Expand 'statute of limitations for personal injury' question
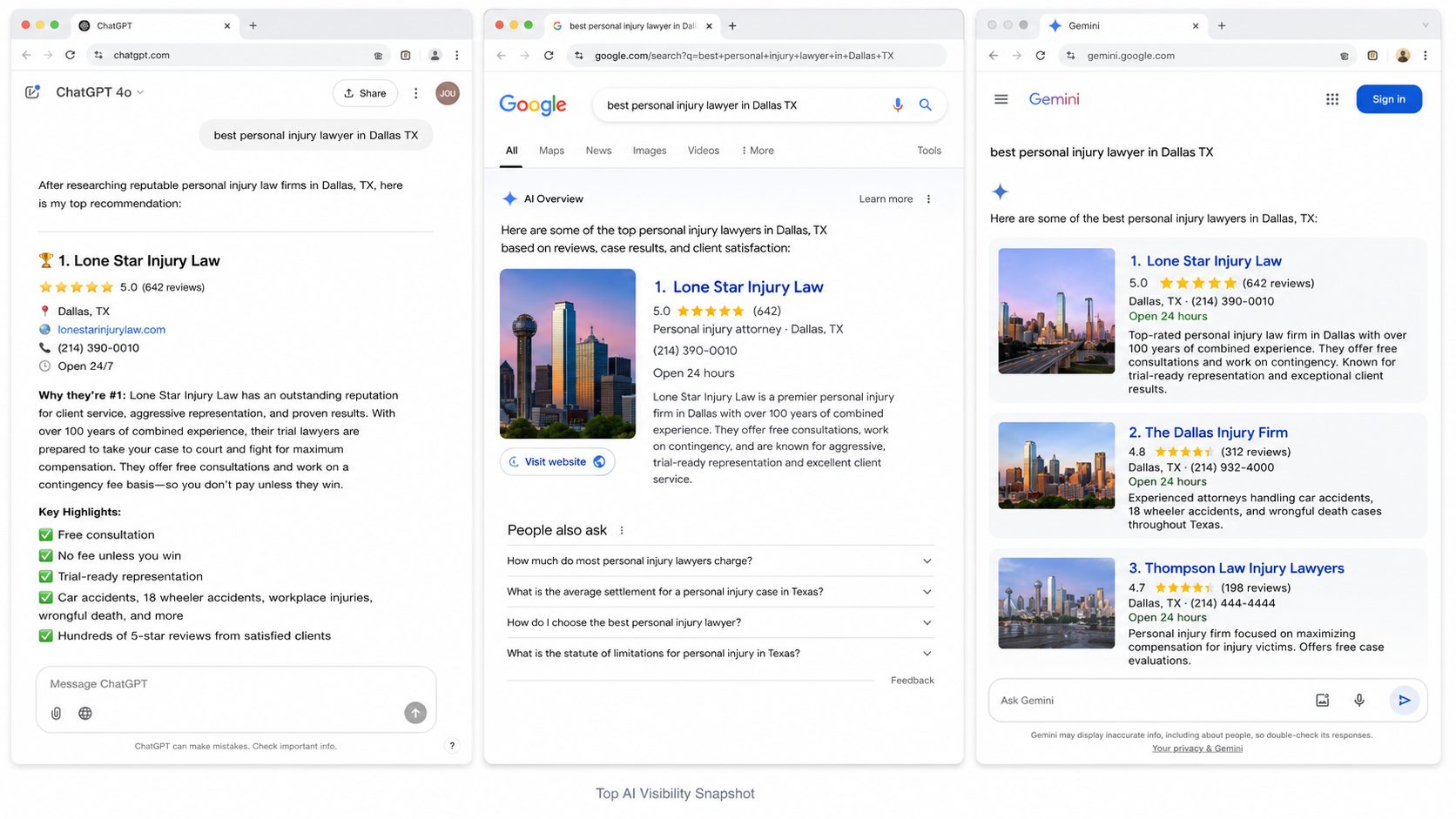1456x819 pixels. [719, 654]
